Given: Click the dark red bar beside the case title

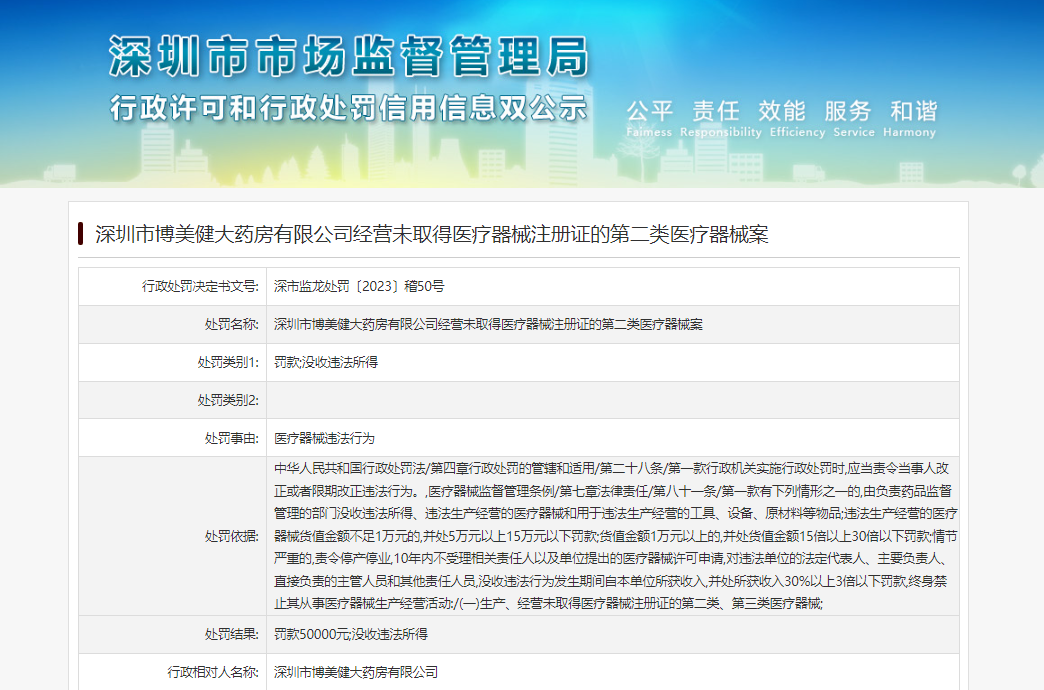Looking at the screenshot, I should point(80,235).
